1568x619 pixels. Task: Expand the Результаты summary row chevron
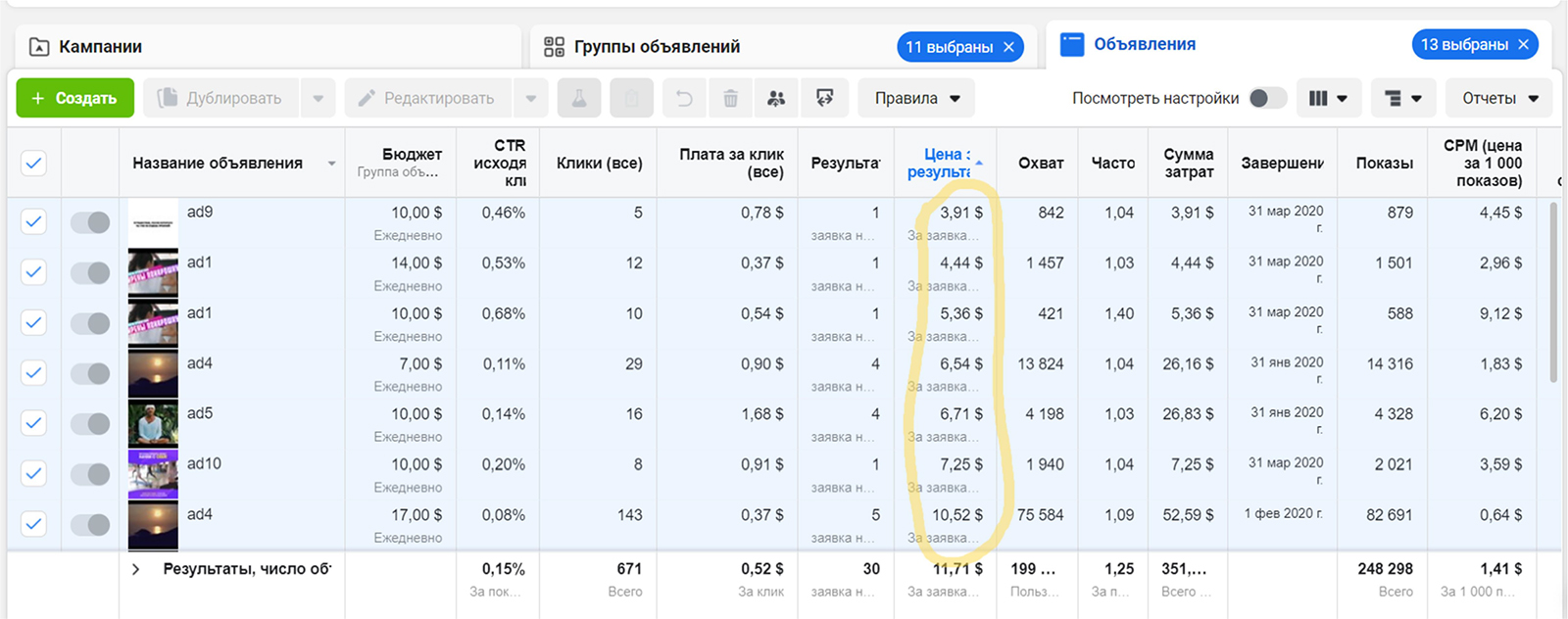coord(135,569)
